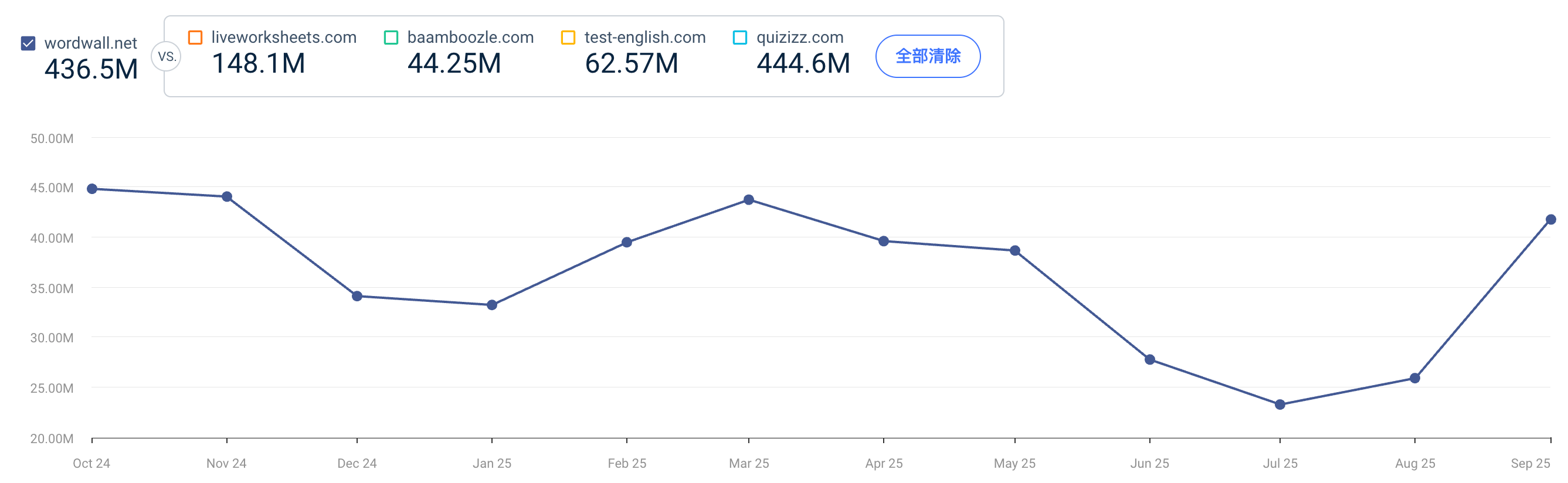The height and width of the screenshot is (483, 1568).
Task: Uncheck the wordwall.net checkbox
Action: pos(28,43)
